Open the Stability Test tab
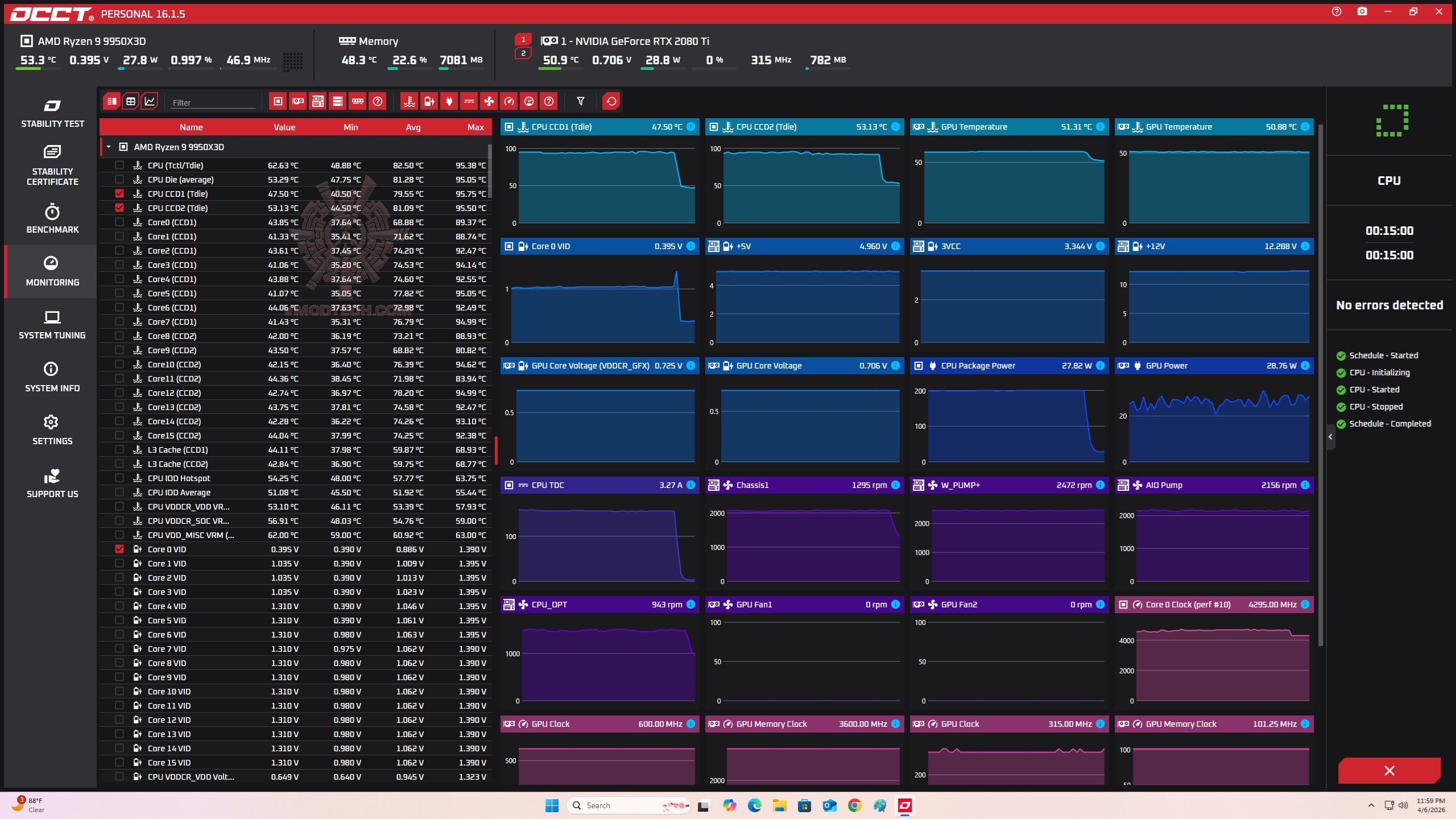 52,113
